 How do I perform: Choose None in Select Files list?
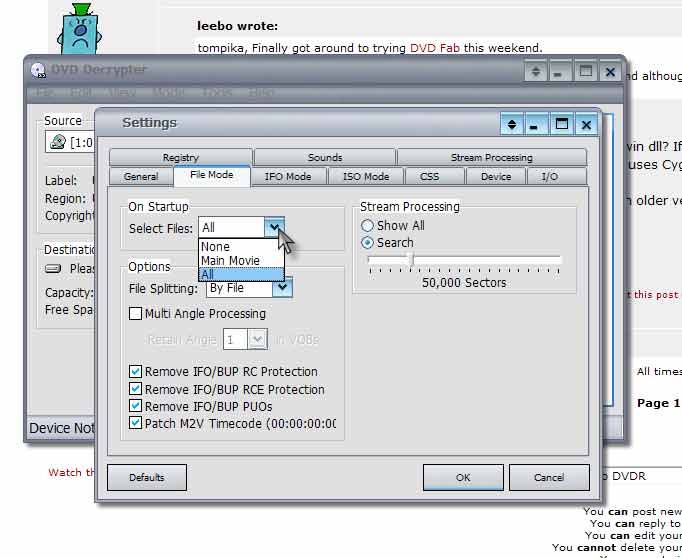click(x=241, y=247)
